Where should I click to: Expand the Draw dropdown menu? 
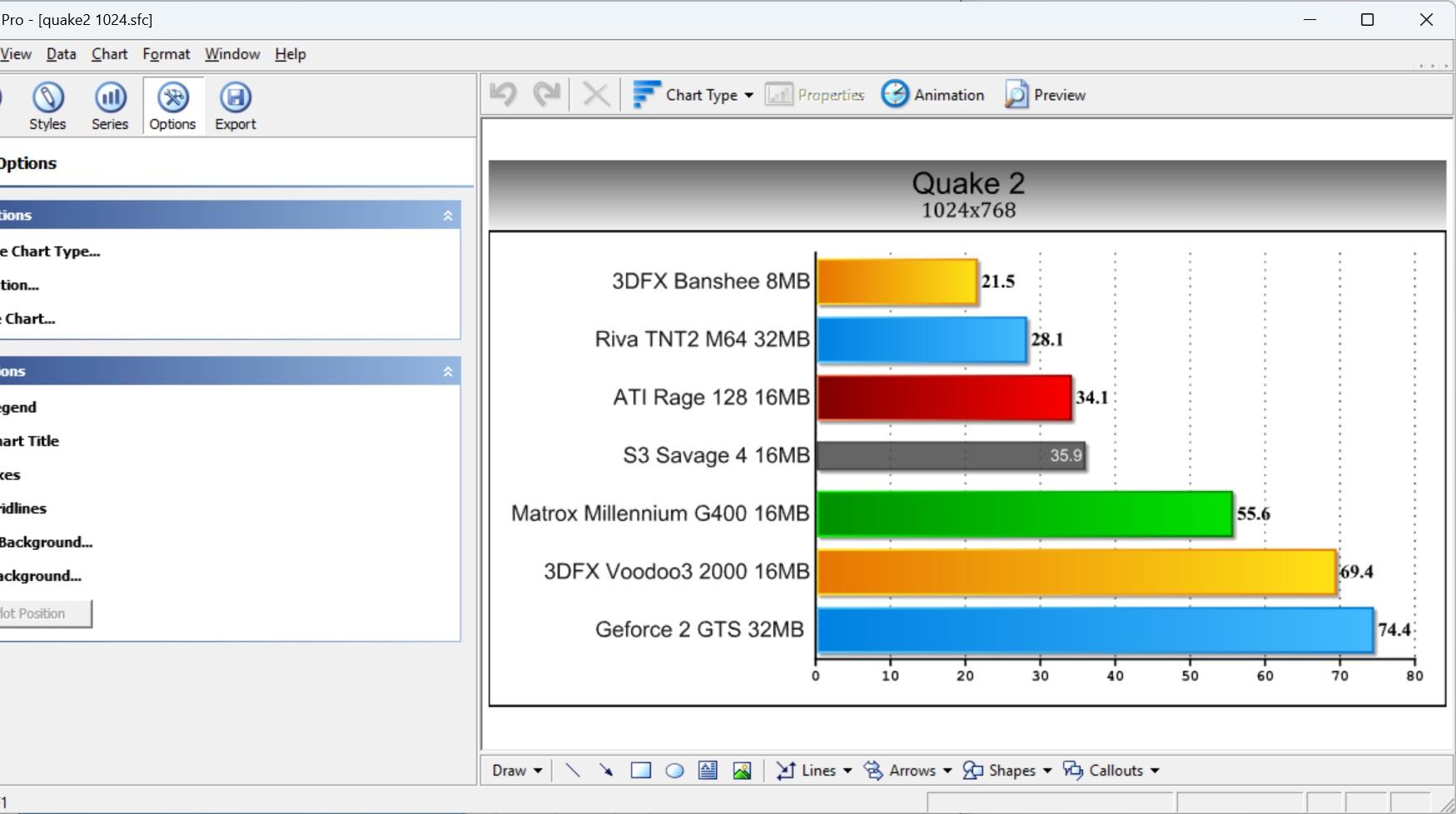click(x=517, y=771)
